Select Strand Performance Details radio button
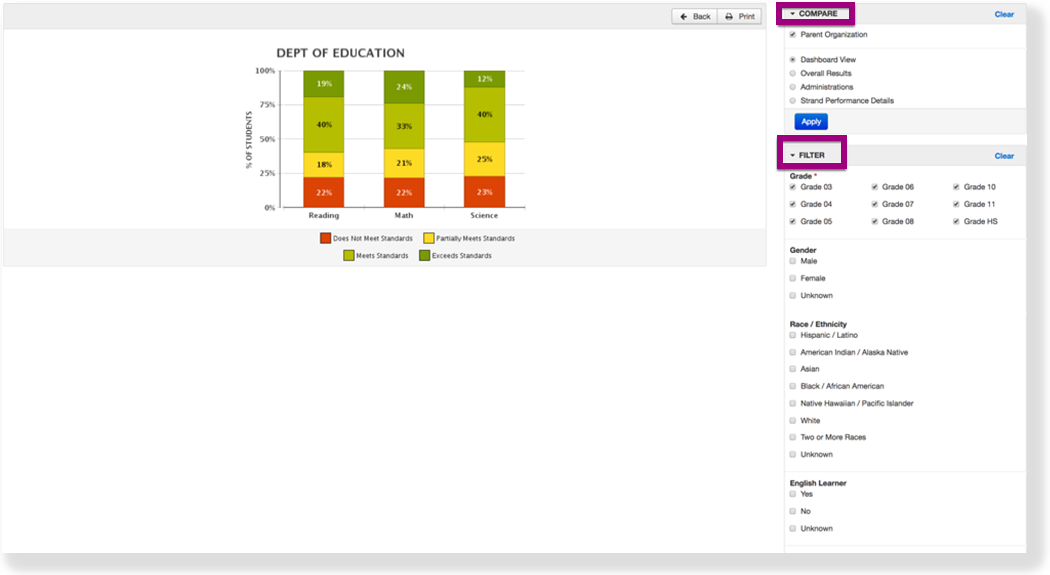Screen dimensions: 1050x575 coord(793,101)
